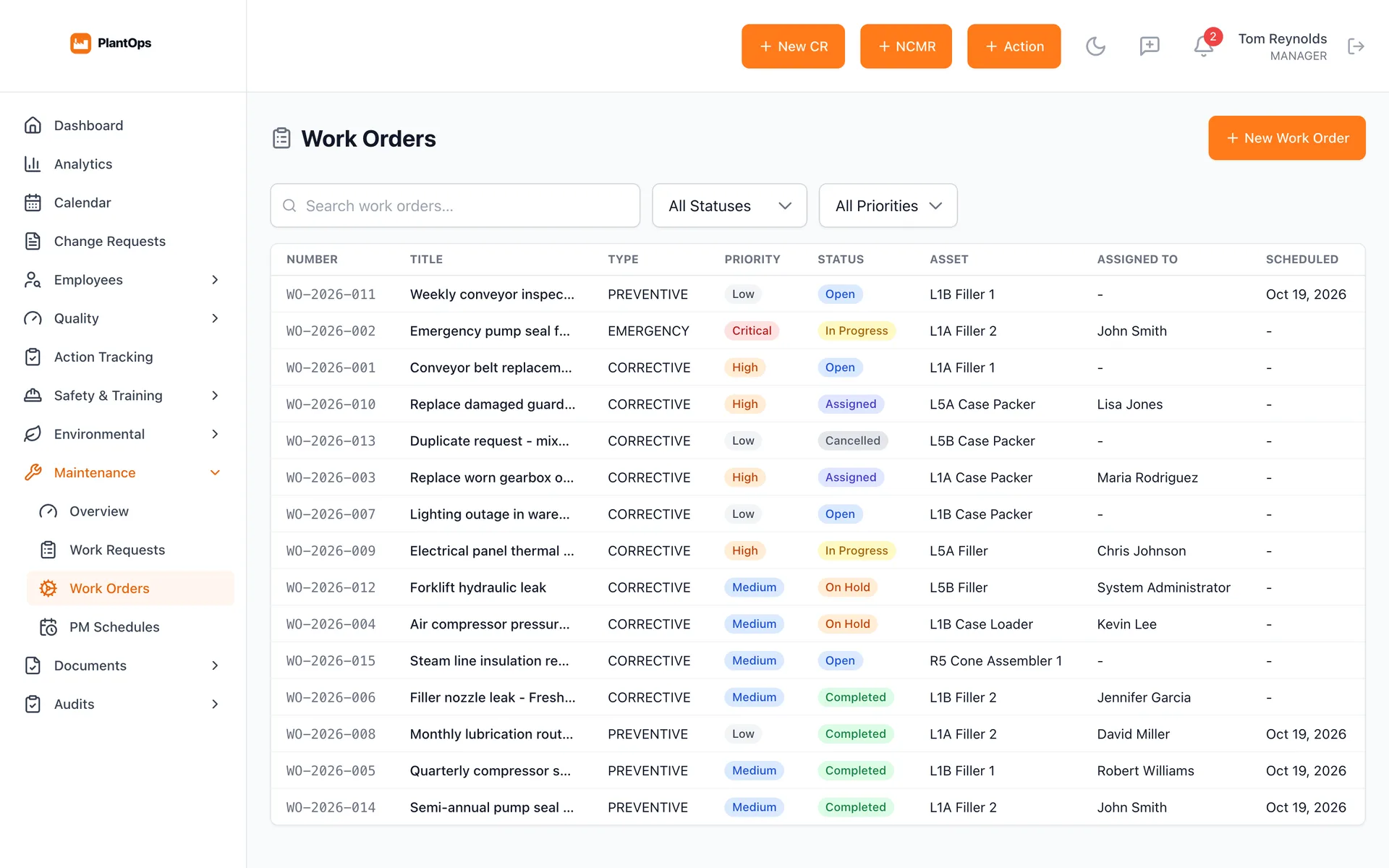Screen dimensions: 1389x868
Task: Expand the Safety & Training chevron
Action: (x=215, y=396)
